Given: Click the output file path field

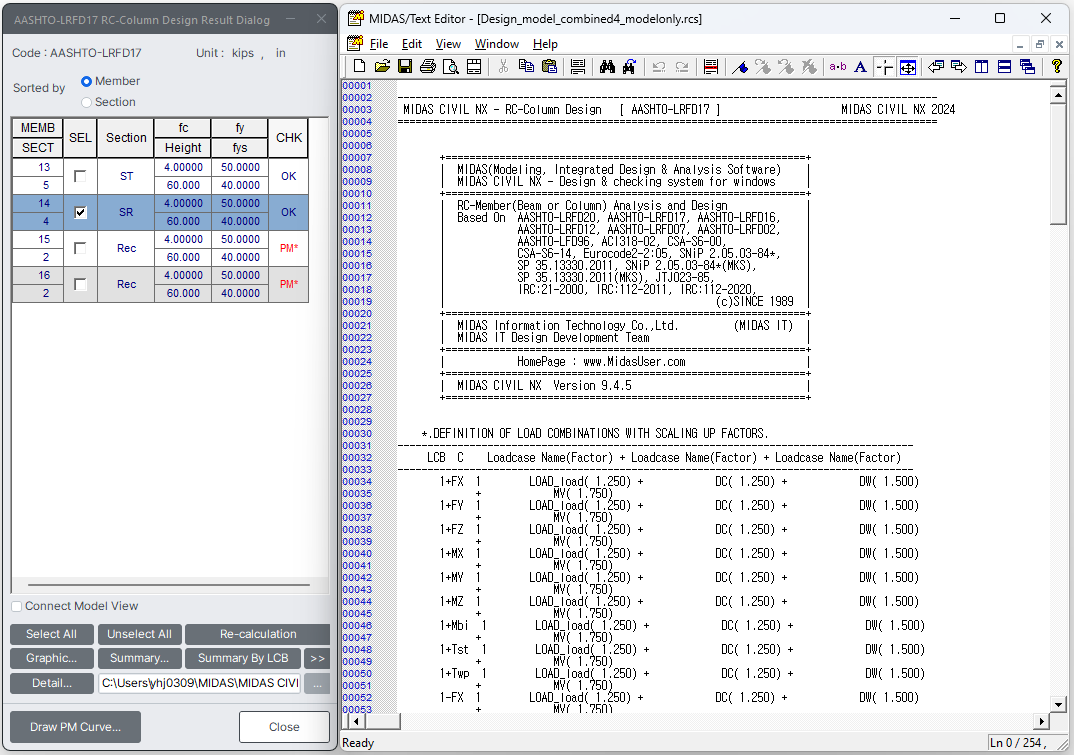Looking at the screenshot, I should tap(199, 683).
